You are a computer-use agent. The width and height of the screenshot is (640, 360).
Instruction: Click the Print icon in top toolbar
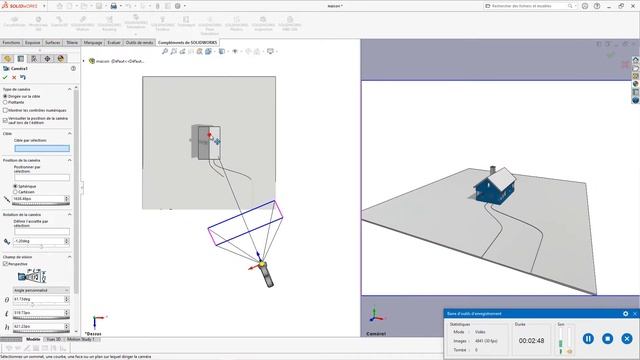tap(114, 6)
